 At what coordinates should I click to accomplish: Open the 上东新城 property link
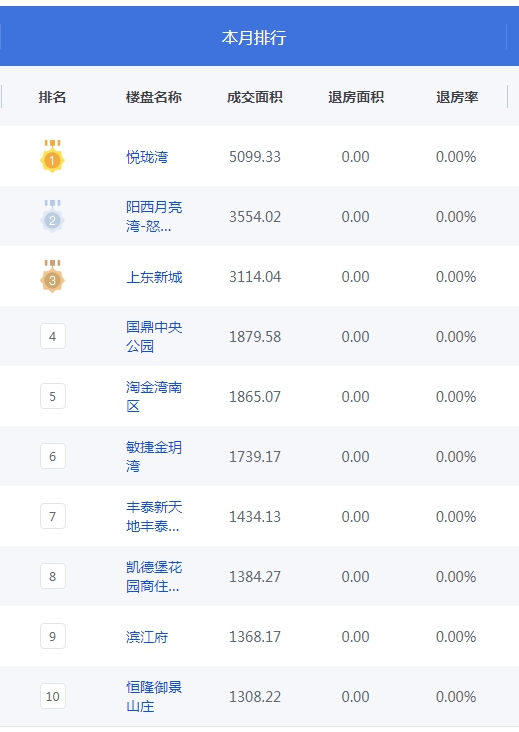pos(154,277)
